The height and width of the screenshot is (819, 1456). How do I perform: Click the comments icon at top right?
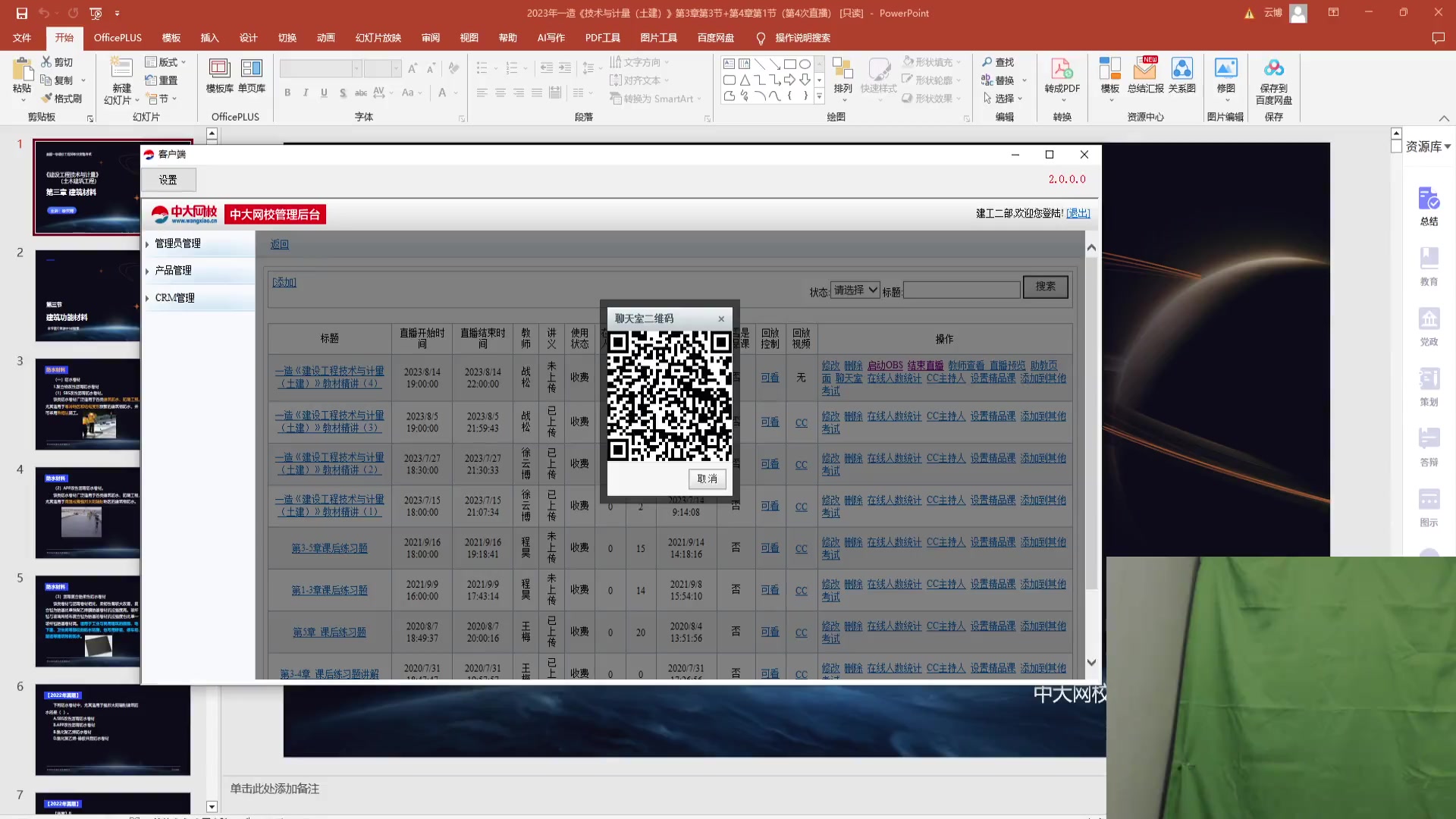[1438, 38]
